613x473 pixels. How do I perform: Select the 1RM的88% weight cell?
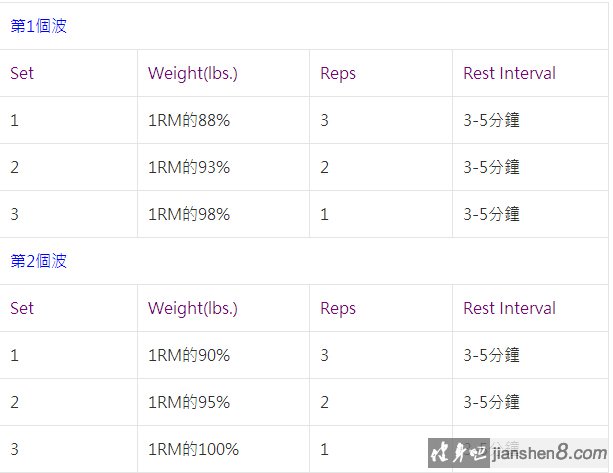(x=223, y=120)
